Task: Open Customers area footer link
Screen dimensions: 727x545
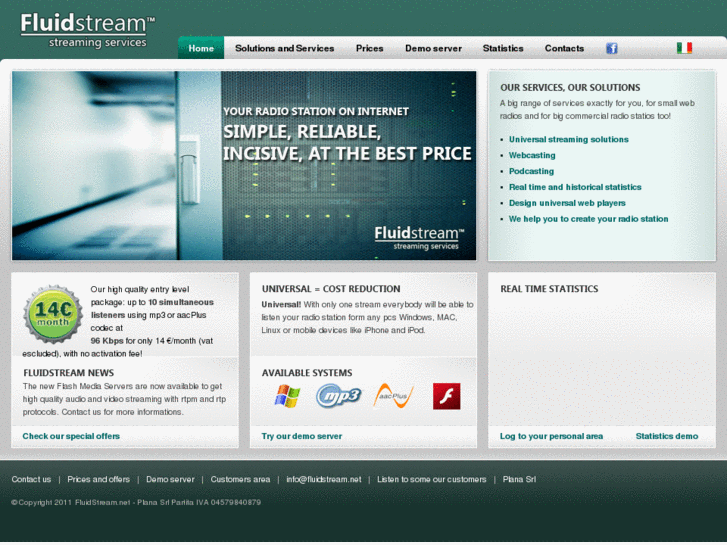Action: [240, 479]
